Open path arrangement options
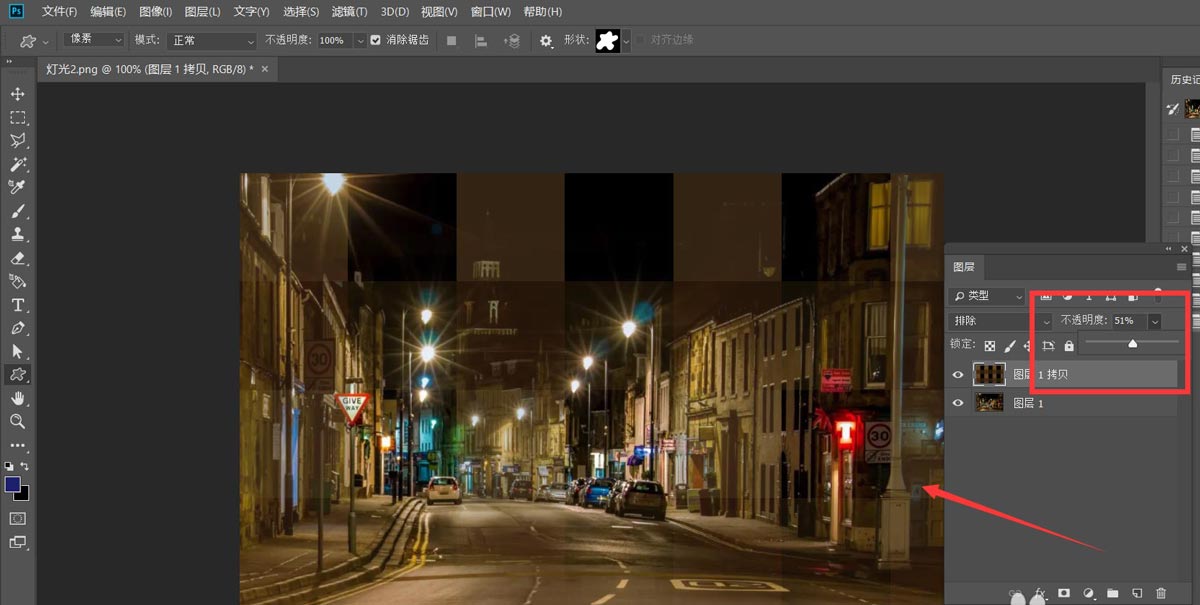 [x=512, y=40]
